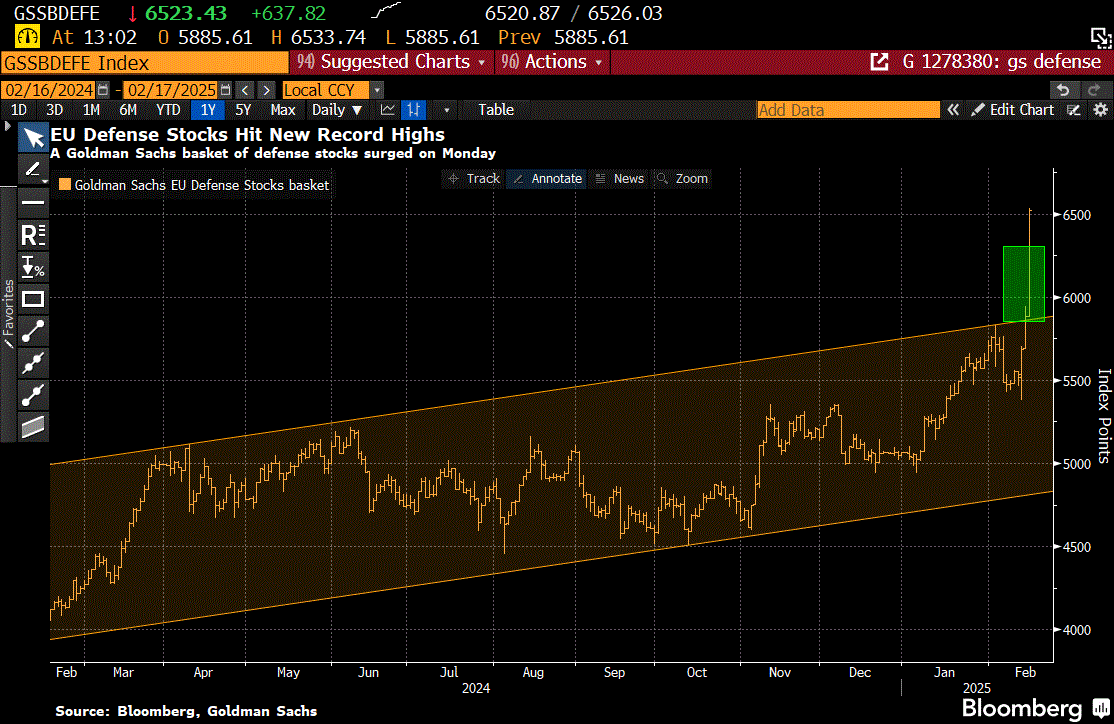Image resolution: width=1114 pixels, height=724 pixels.
Task: Select the rectangle drawing tool
Action: point(33,299)
